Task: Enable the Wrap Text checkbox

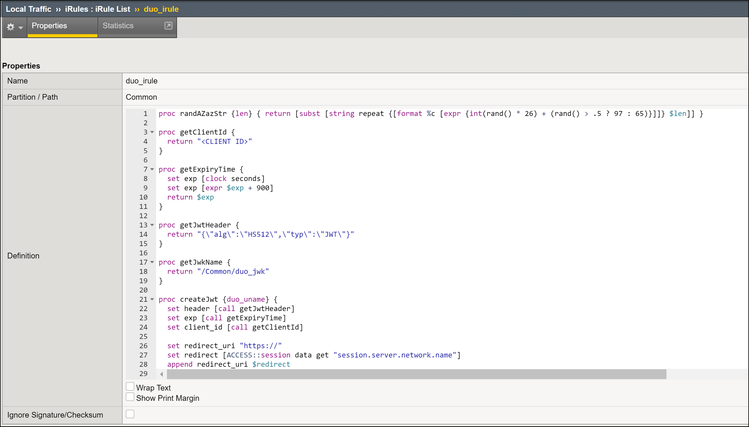Action: [x=130, y=386]
